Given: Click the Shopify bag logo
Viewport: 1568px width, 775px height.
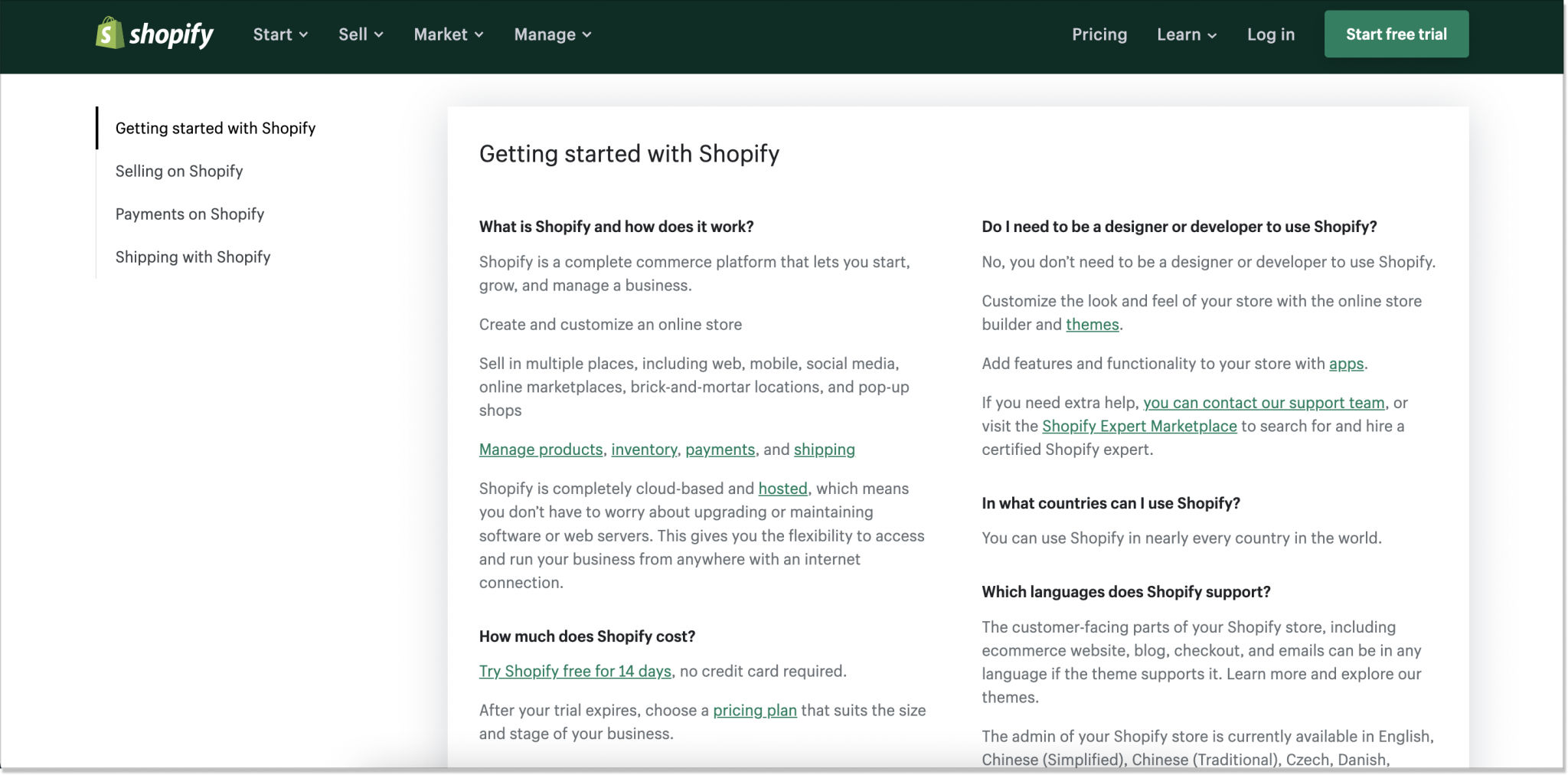Looking at the screenshot, I should (109, 34).
